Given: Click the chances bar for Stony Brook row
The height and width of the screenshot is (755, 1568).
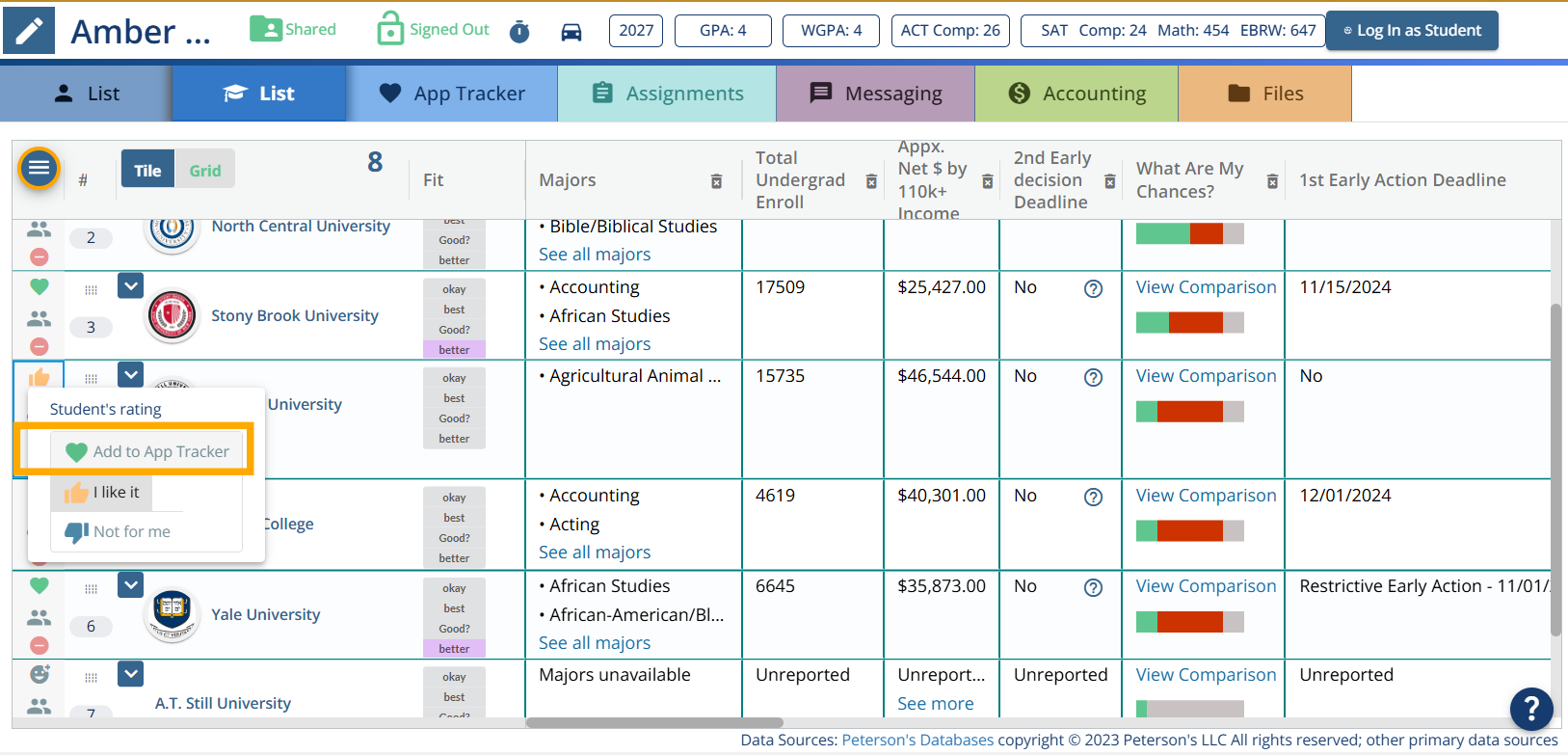Looking at the screenshot, I should (x=1190, y=322).
